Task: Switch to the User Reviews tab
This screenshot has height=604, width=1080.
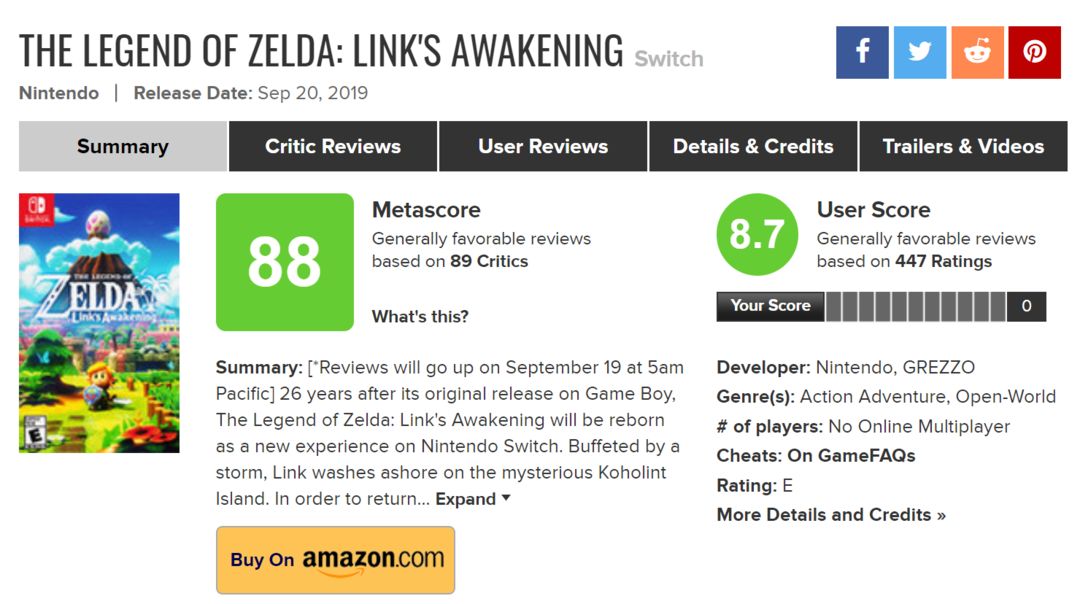Action: [x=543, y=146]
